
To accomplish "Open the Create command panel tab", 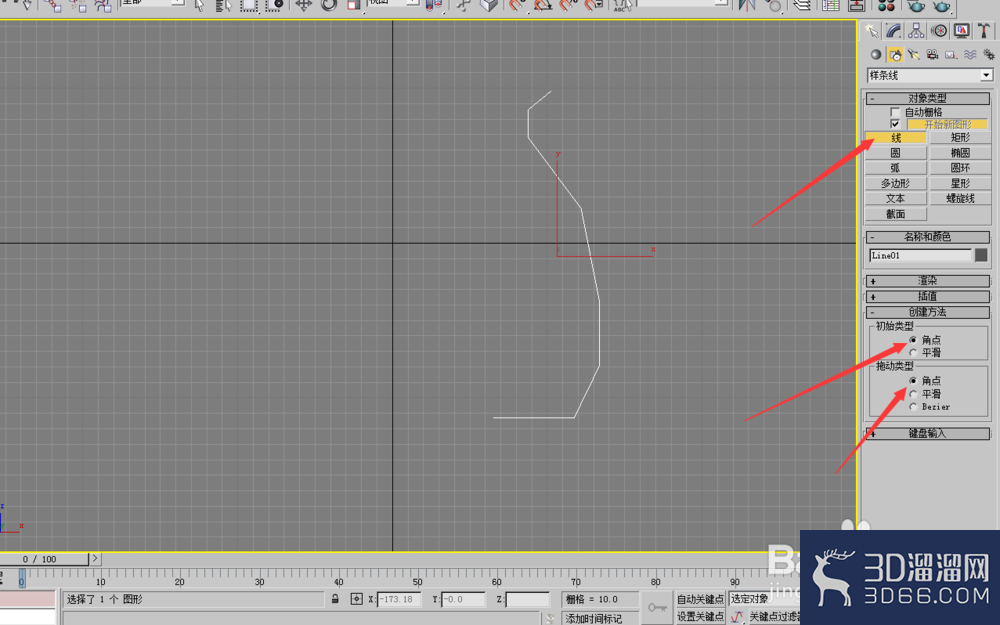I will [x=871, y=31].
